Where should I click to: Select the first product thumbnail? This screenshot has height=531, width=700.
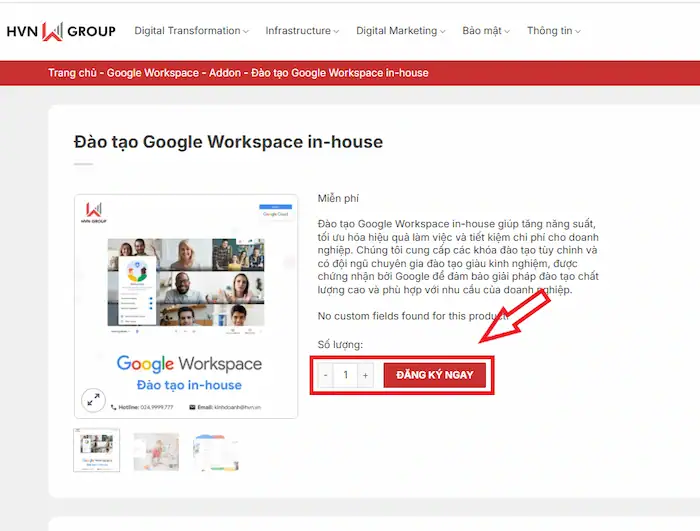tap(97, 451)
